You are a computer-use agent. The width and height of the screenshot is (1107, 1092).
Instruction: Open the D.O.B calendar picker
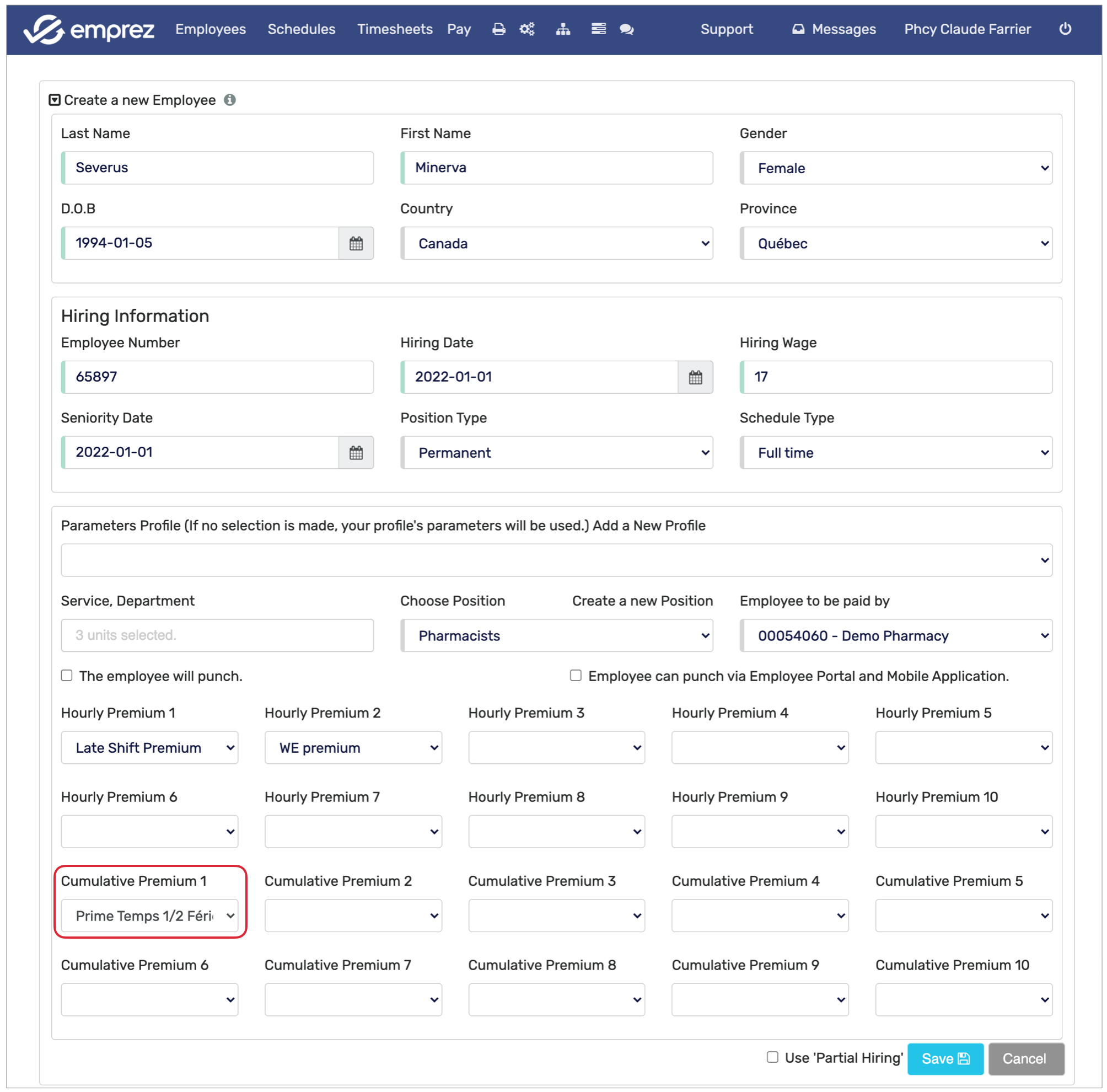(x=356, y=243)
